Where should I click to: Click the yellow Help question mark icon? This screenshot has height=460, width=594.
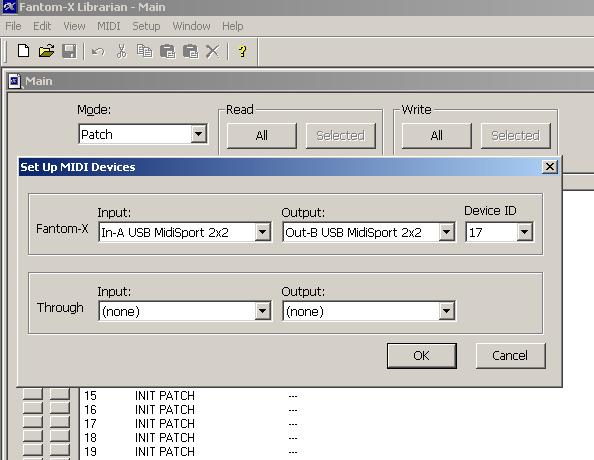242,51
